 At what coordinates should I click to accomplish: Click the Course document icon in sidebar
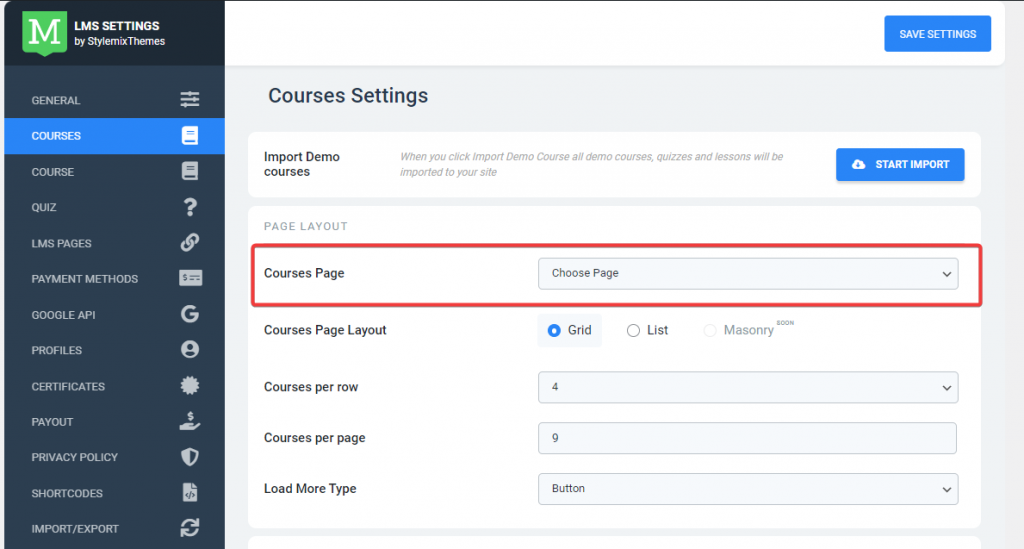pos(190,171)
